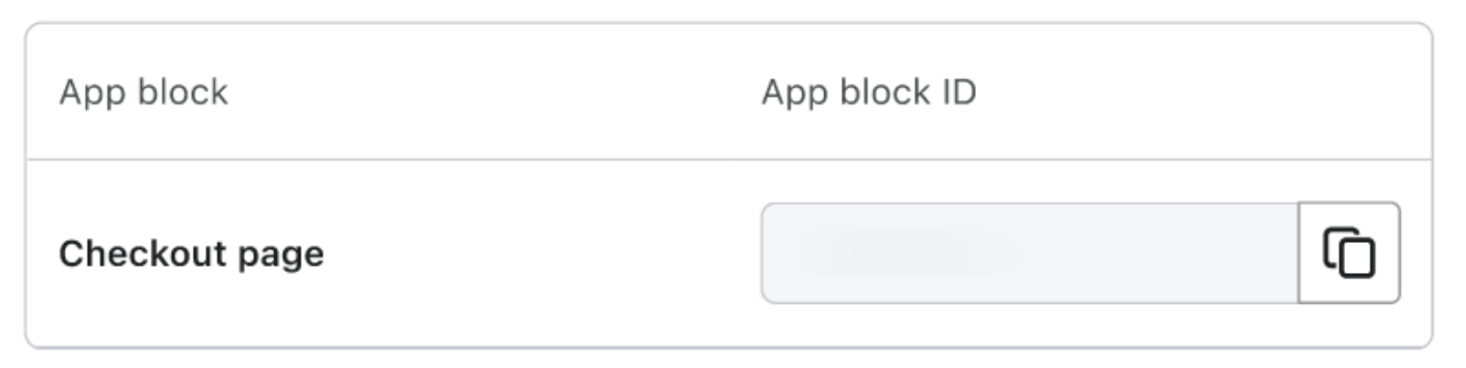Click the App block heading text
1466x368 pixels.
pyautogui.click(x=143, y=92)
